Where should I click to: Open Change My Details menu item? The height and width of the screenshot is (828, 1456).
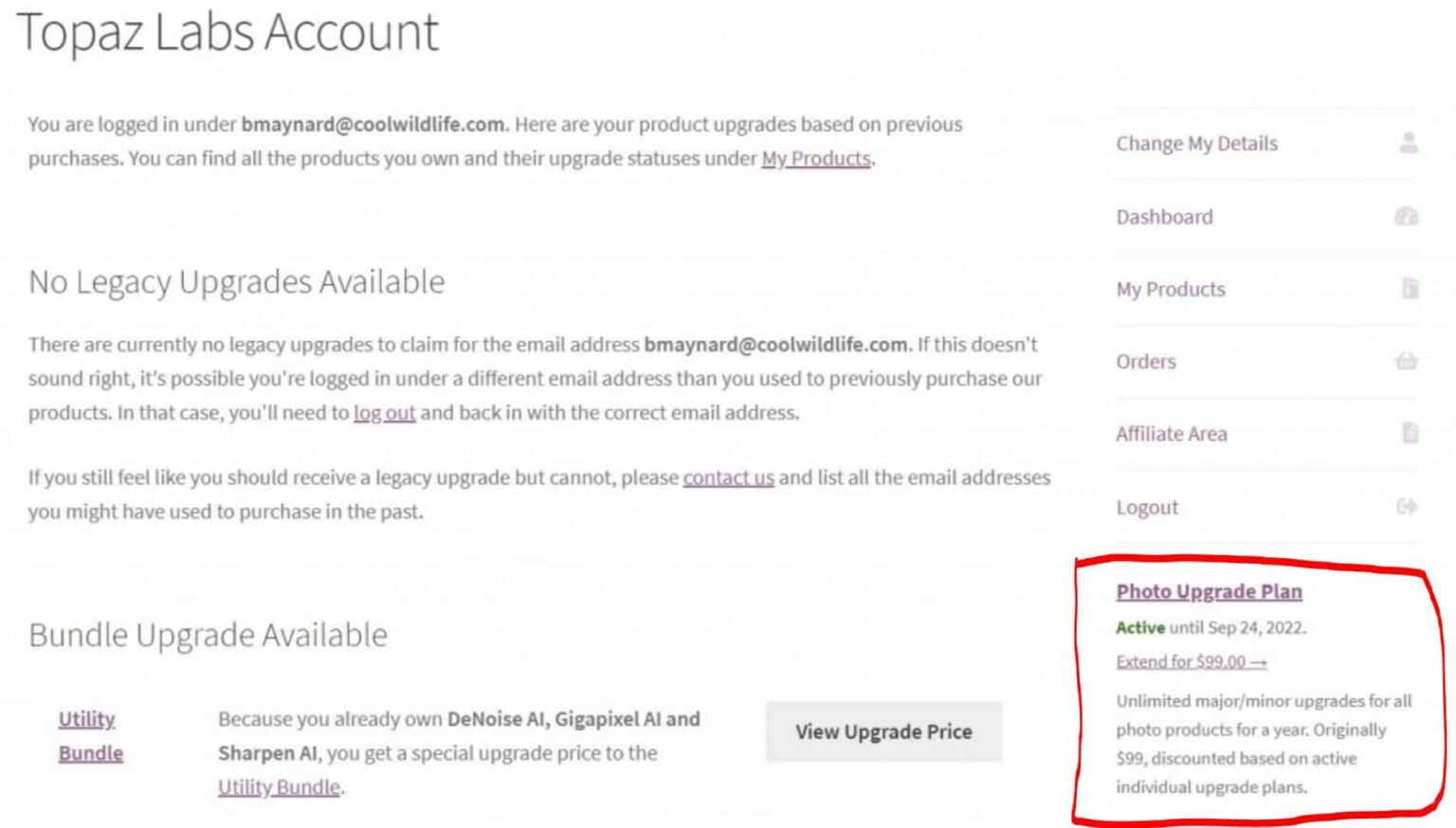pyautogui.click(x=1196, y=143)
